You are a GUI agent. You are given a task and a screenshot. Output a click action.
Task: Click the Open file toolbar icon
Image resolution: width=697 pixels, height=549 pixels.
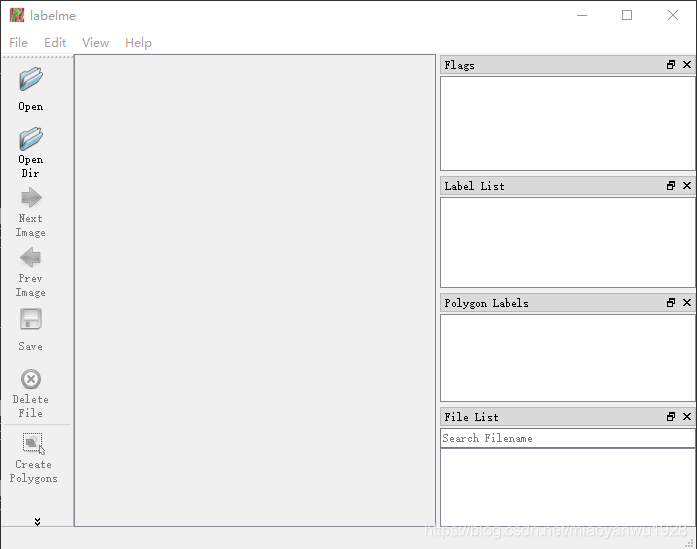click(x=31, y=80)
